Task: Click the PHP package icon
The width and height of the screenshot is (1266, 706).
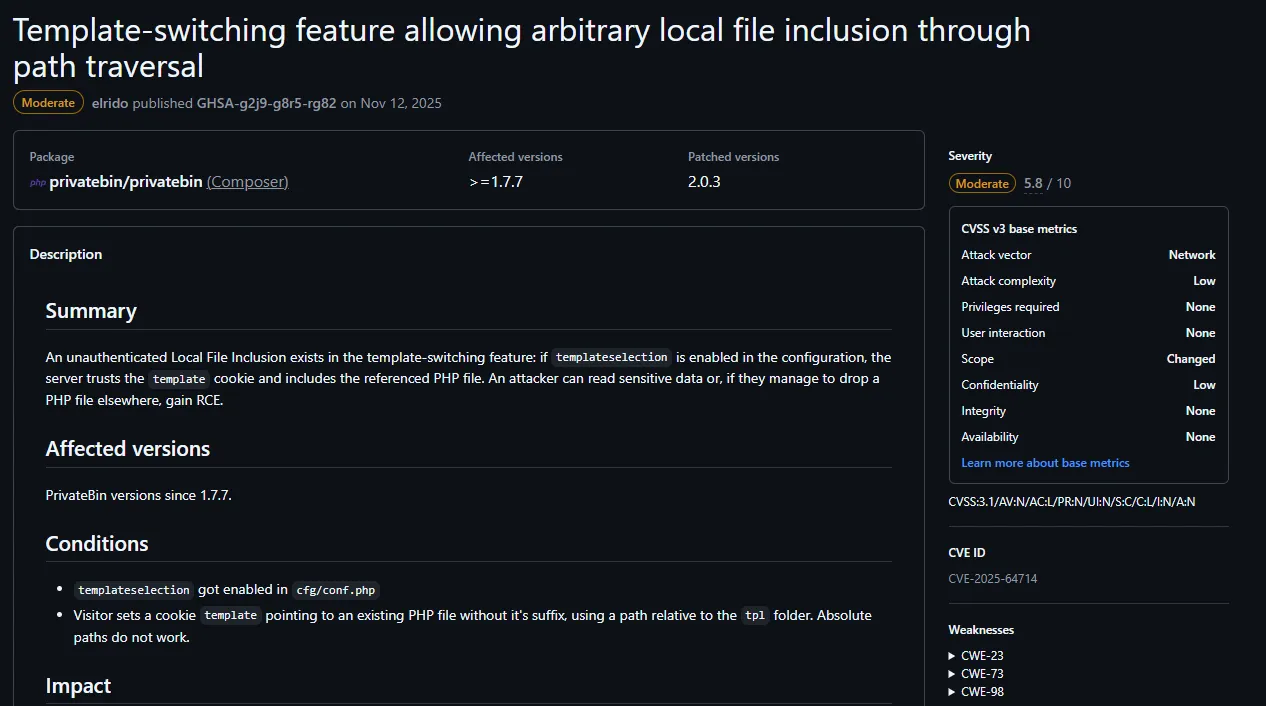Action: pyautogui.click(x=37, y=182)
